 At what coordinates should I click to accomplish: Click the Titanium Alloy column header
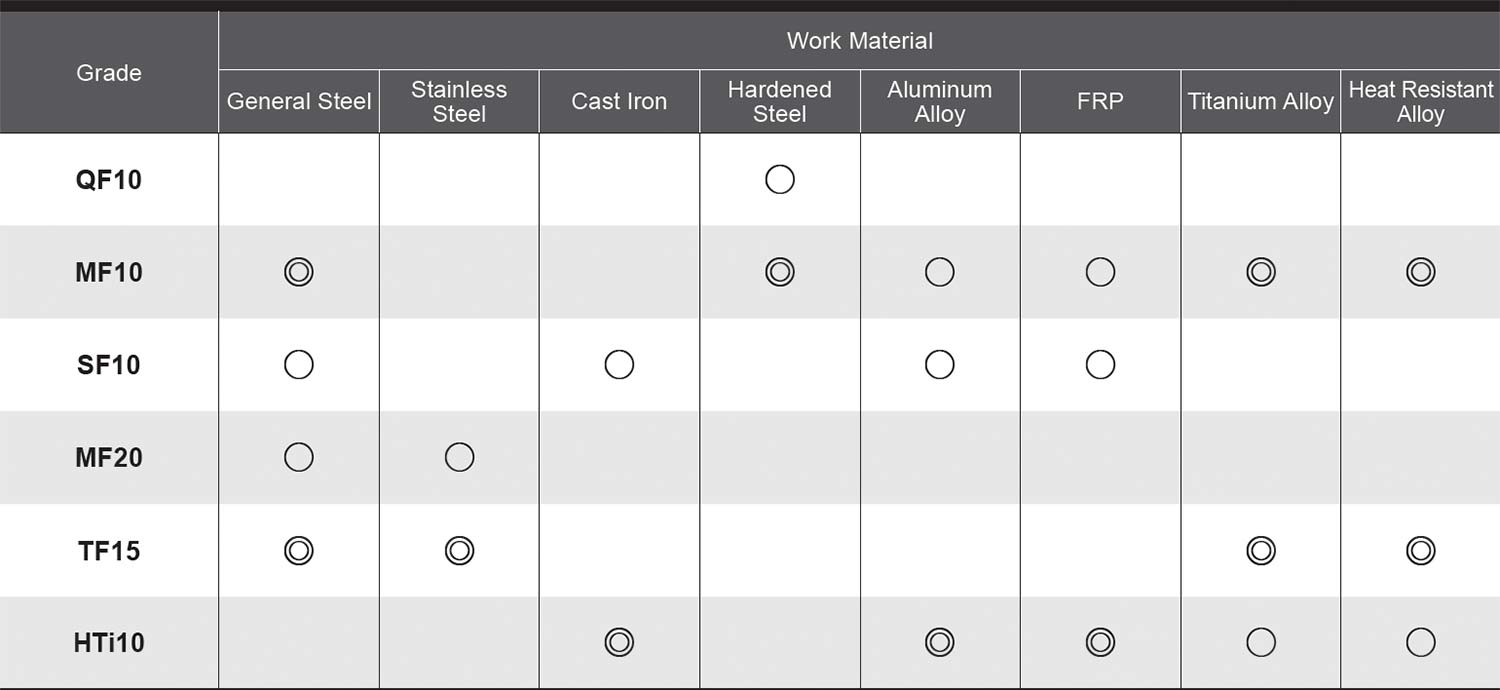[x=1261, y=102]
